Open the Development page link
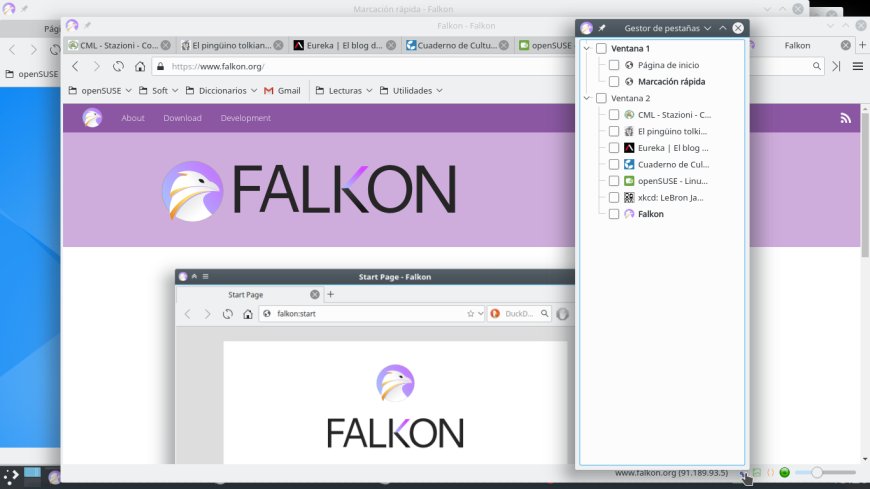 point(246,118)
